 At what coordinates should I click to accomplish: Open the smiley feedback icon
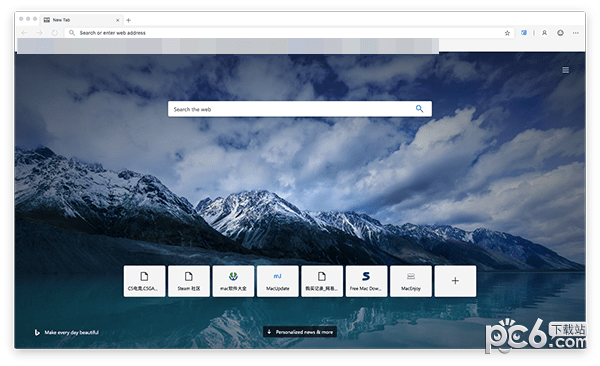(560, 33)
